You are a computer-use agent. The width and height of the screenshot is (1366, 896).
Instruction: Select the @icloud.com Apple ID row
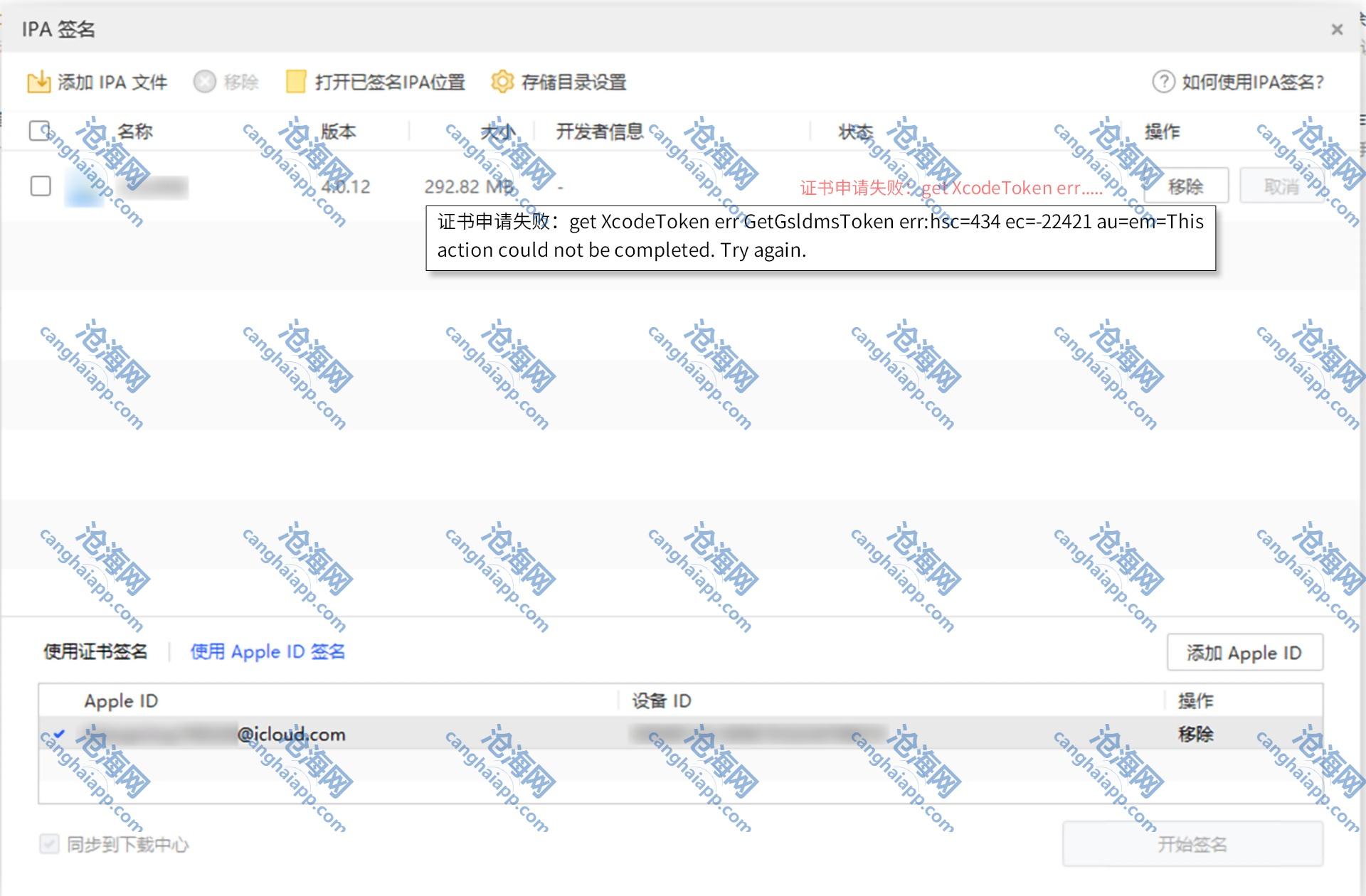coord(291,734)
